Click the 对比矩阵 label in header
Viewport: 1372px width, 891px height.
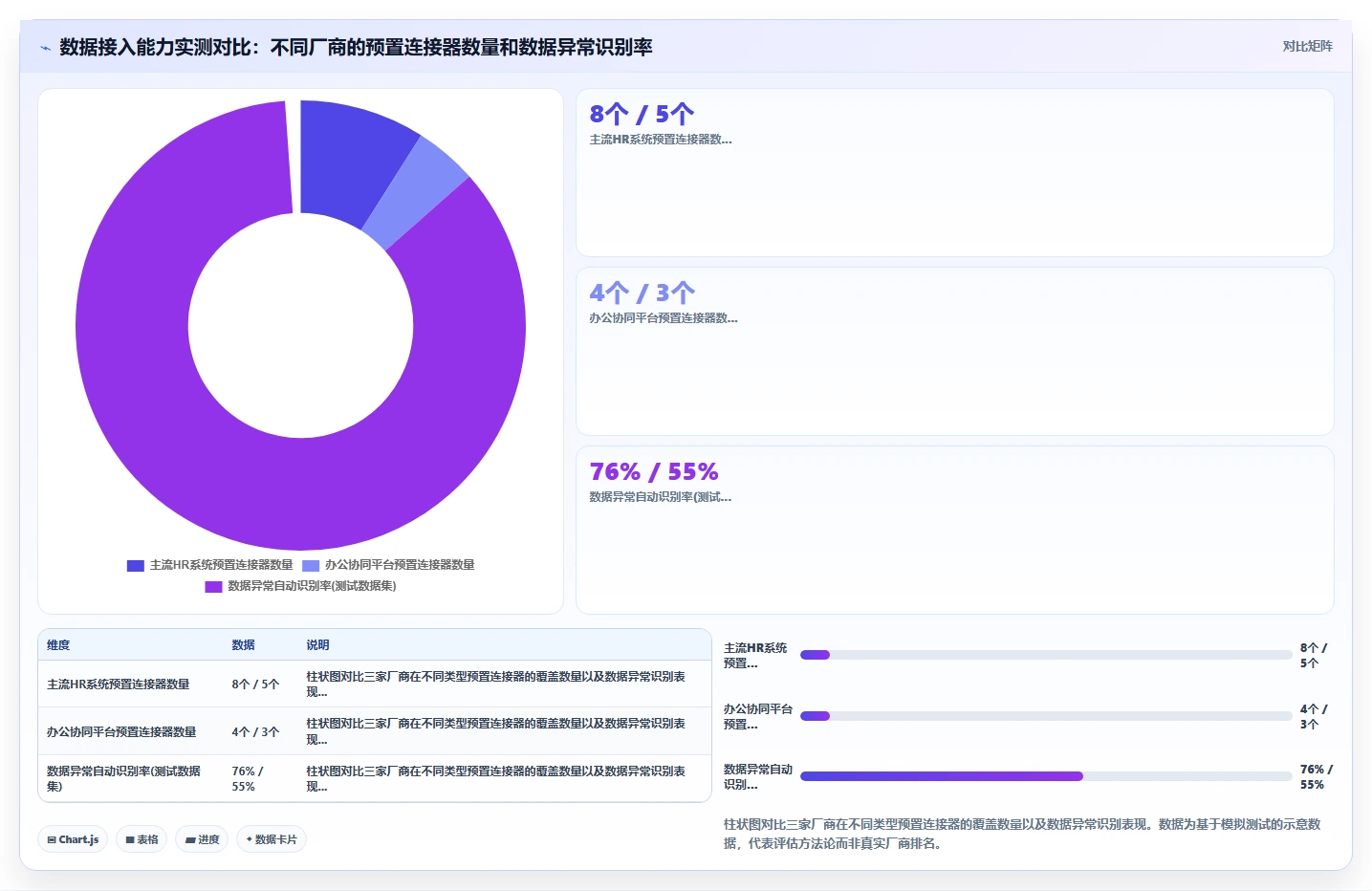1307,47
